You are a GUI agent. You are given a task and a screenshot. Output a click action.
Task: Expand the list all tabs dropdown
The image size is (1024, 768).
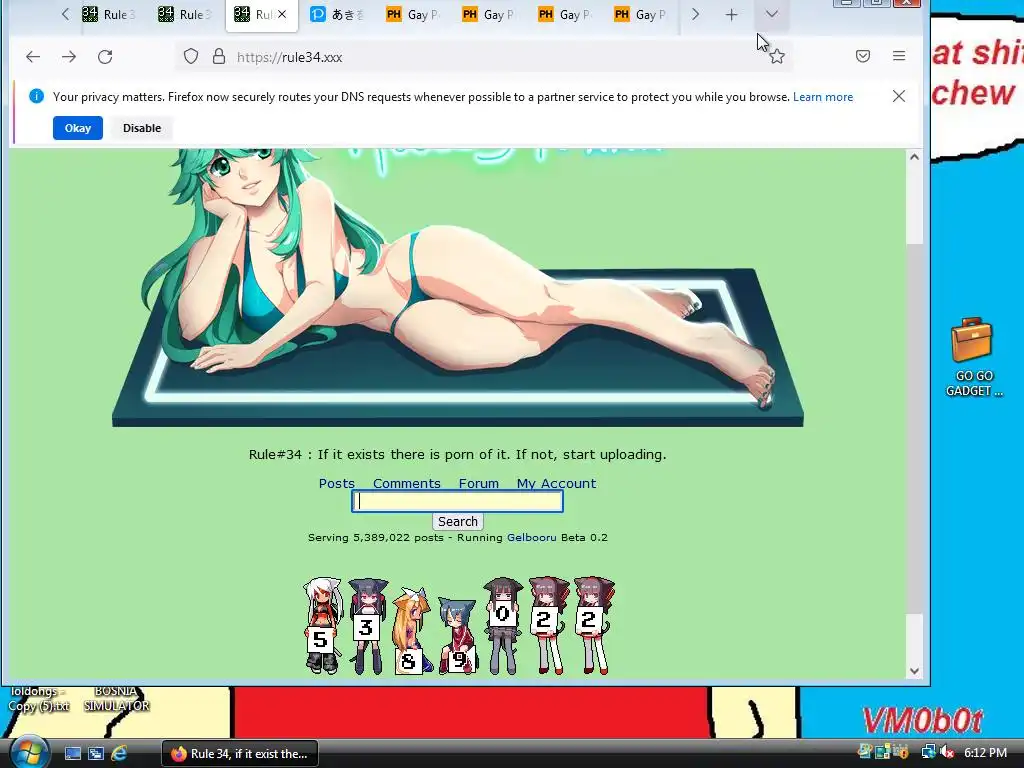coord(771,14)
